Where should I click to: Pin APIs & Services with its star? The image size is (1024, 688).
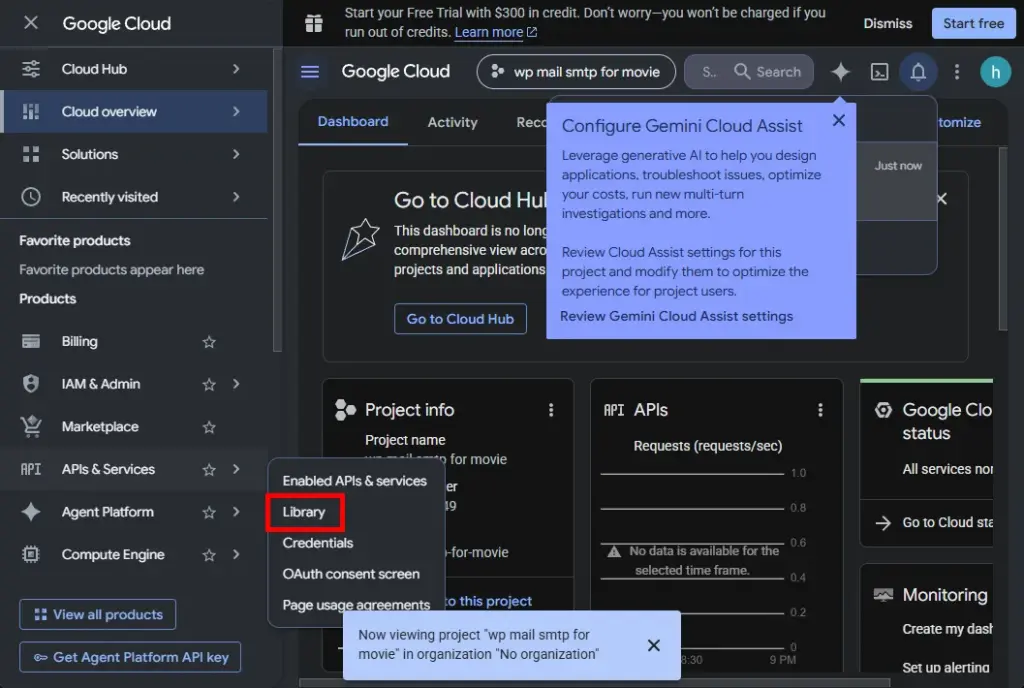click(x=209, y=469)
